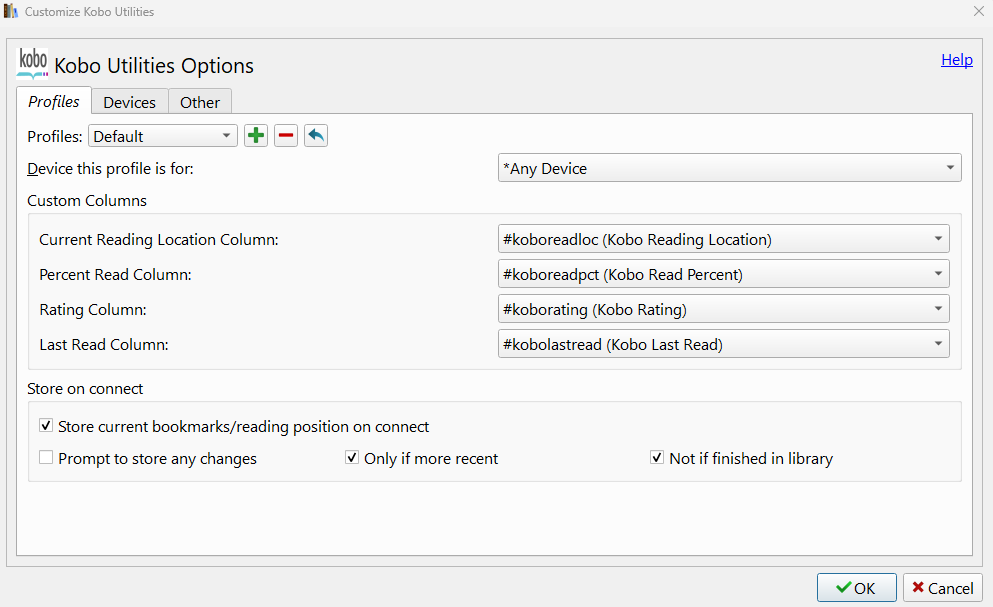Toggle Store current bookmarks on connect checkbox
This screenshot has width=993, height=607.
pyautogui.click(x=46, y=426)
